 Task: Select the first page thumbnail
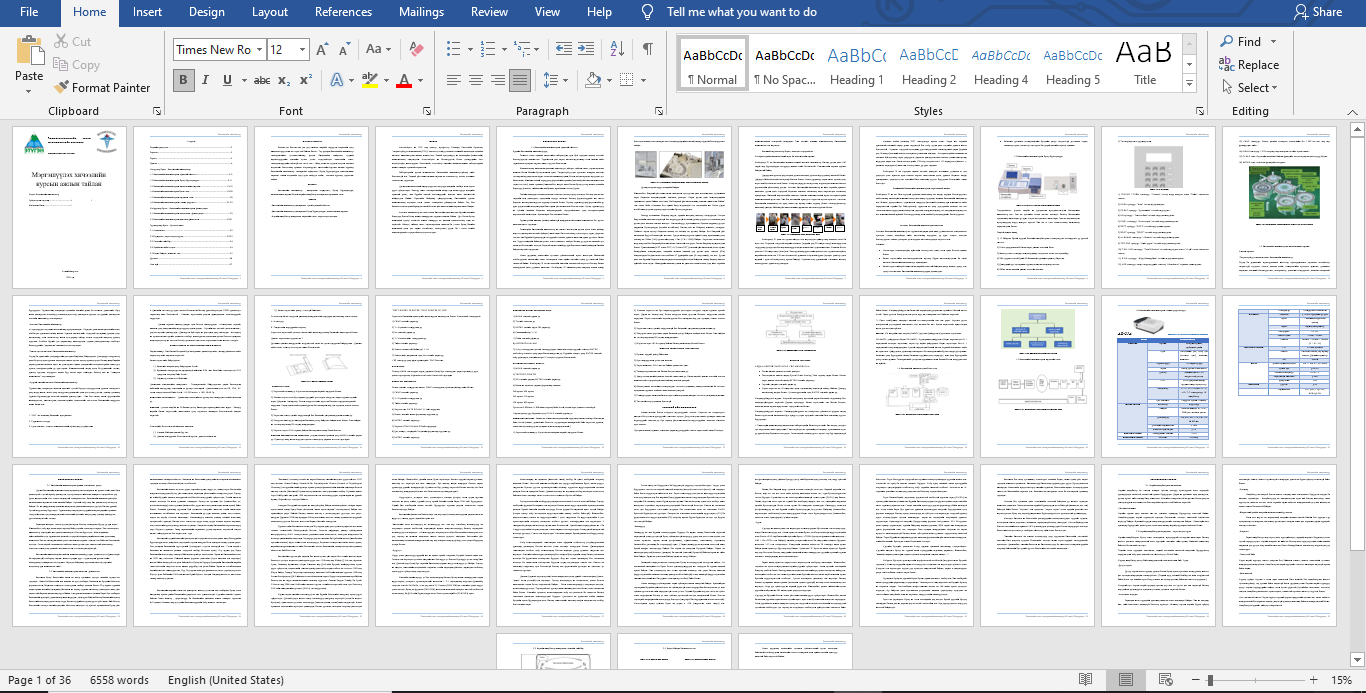click(x=69, y=207)
